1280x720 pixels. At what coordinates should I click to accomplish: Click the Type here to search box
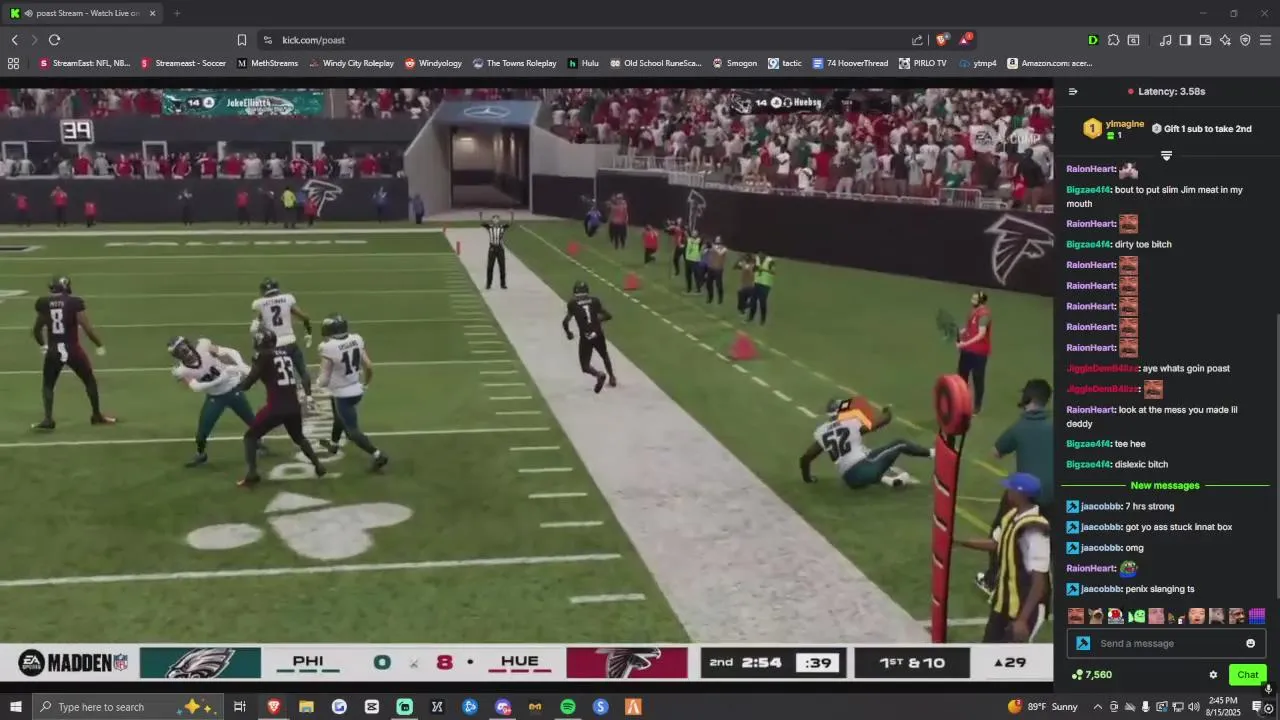(x=128, y=707)
